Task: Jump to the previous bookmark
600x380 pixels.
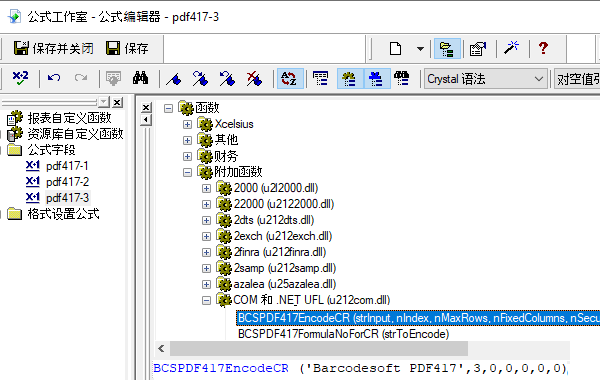Action: 227,79
